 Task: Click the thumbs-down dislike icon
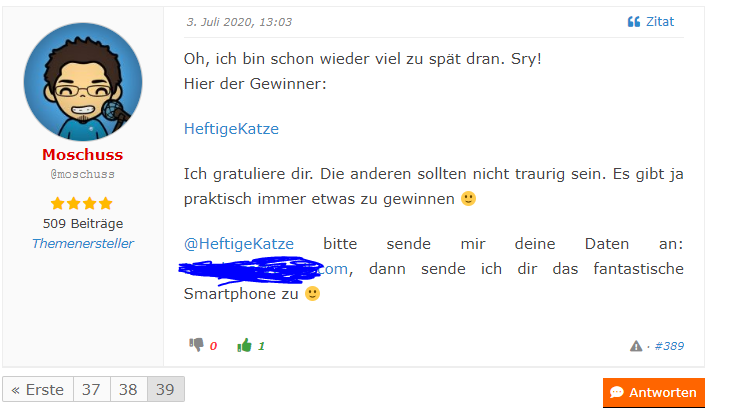196,345
